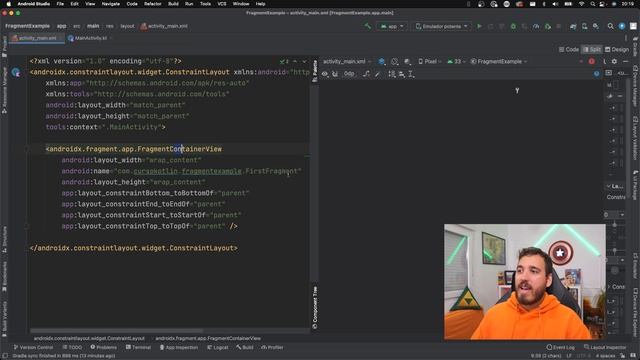The width and height of the screenshot is (640, 360).
Task: Open Pixel device preview dropdown
Action: (x=430, y=62)
